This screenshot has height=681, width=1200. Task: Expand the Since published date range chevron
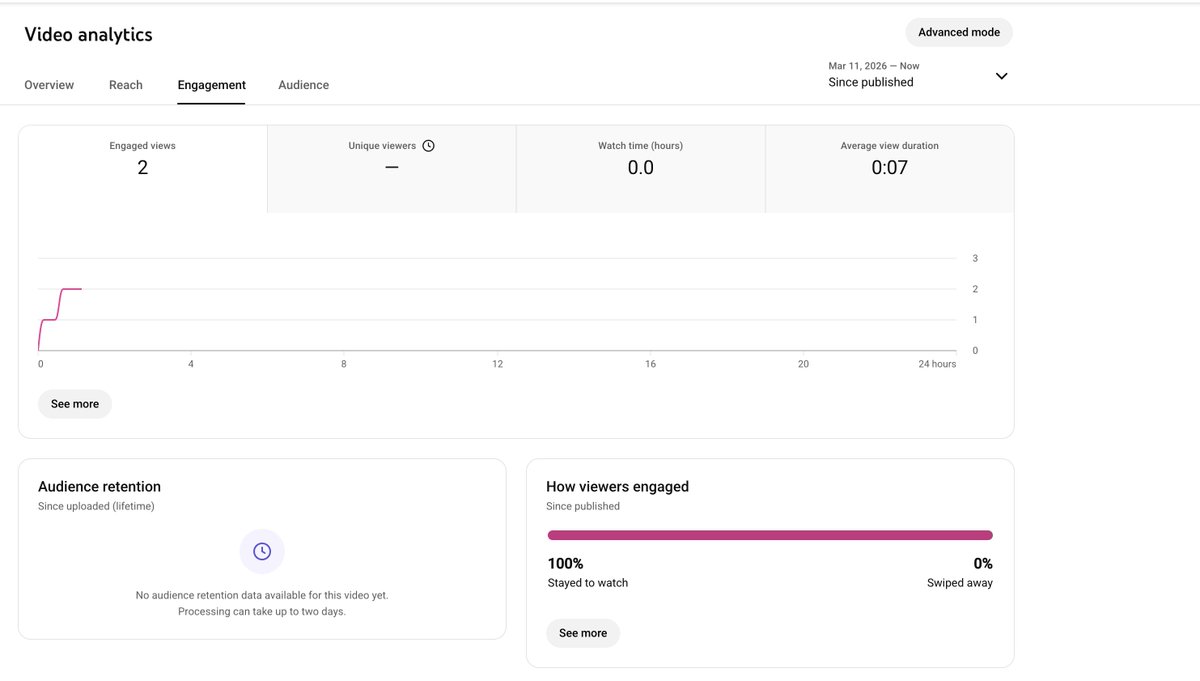(x=1001, y=76)
